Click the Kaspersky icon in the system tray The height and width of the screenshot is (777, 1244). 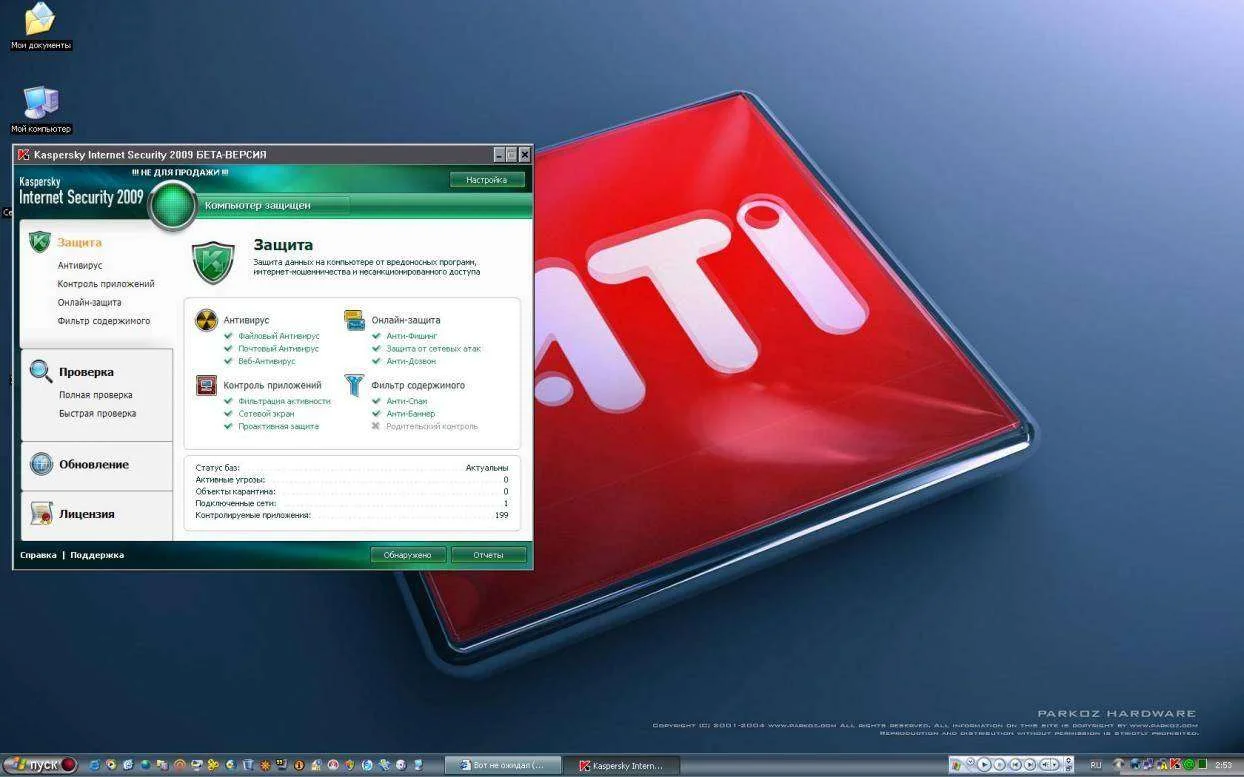(1176, 764)
